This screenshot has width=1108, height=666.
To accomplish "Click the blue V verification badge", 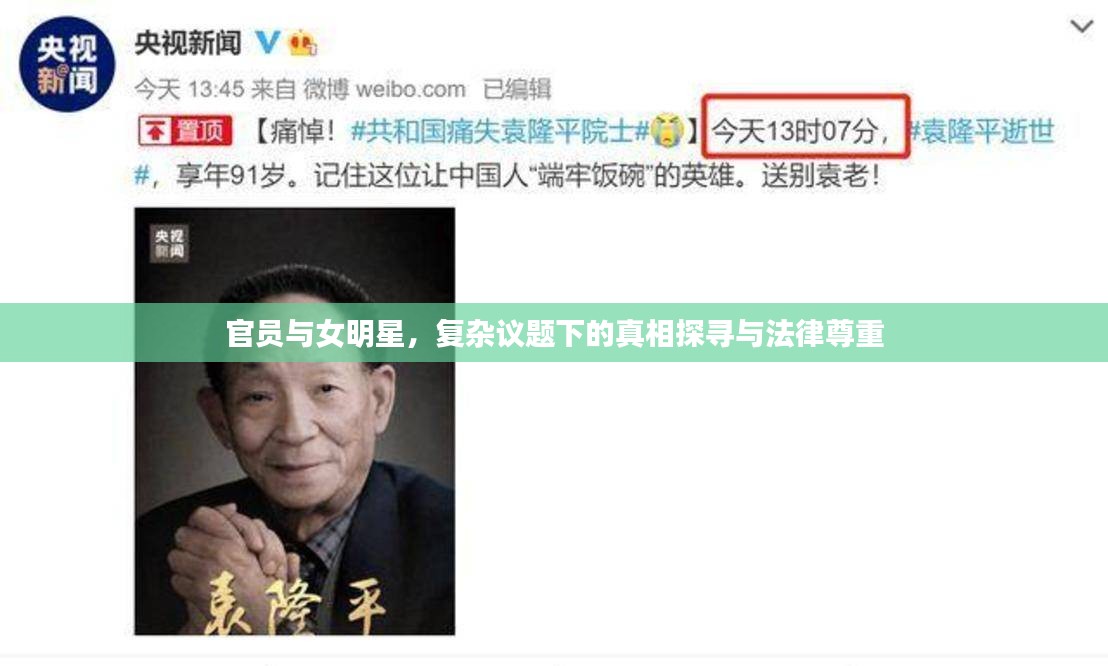I will coord(267,42).
